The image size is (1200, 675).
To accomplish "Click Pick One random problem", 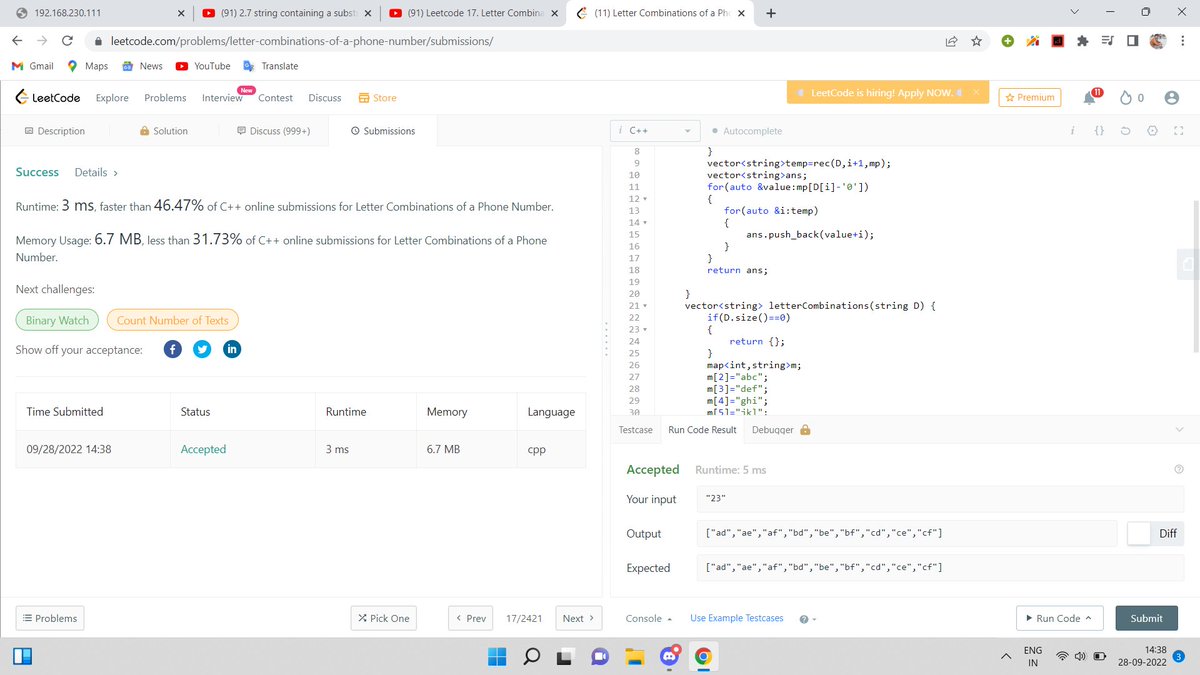I will pos(383,618).
